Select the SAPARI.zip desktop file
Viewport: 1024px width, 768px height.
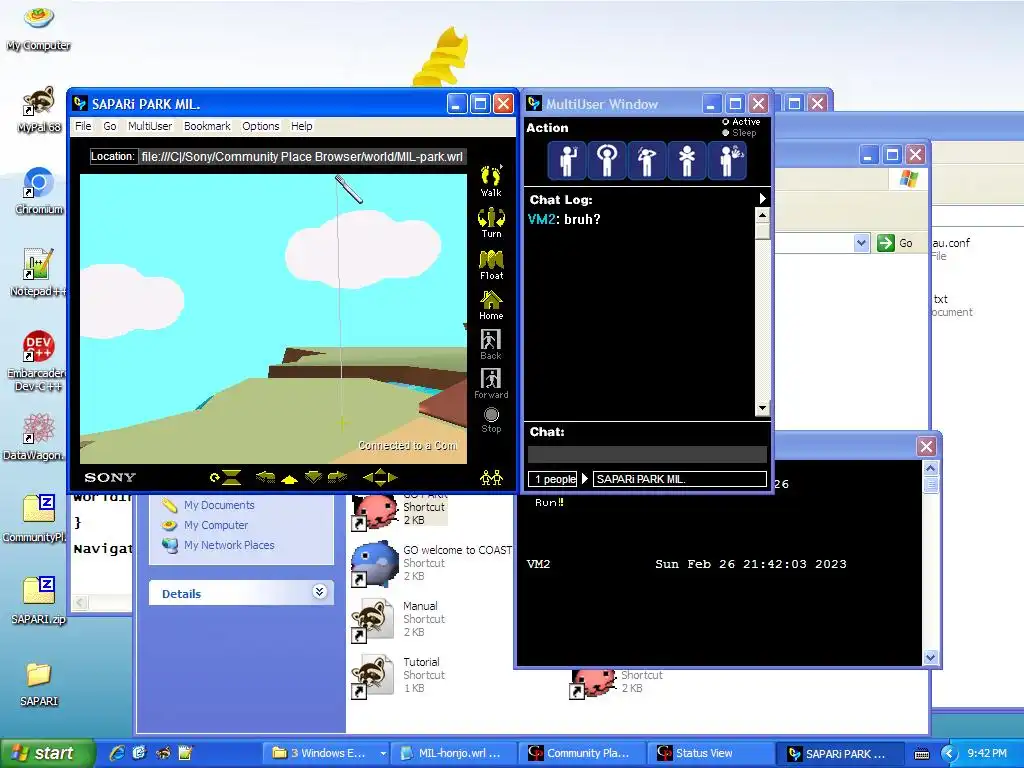click(x=39, y=601)
